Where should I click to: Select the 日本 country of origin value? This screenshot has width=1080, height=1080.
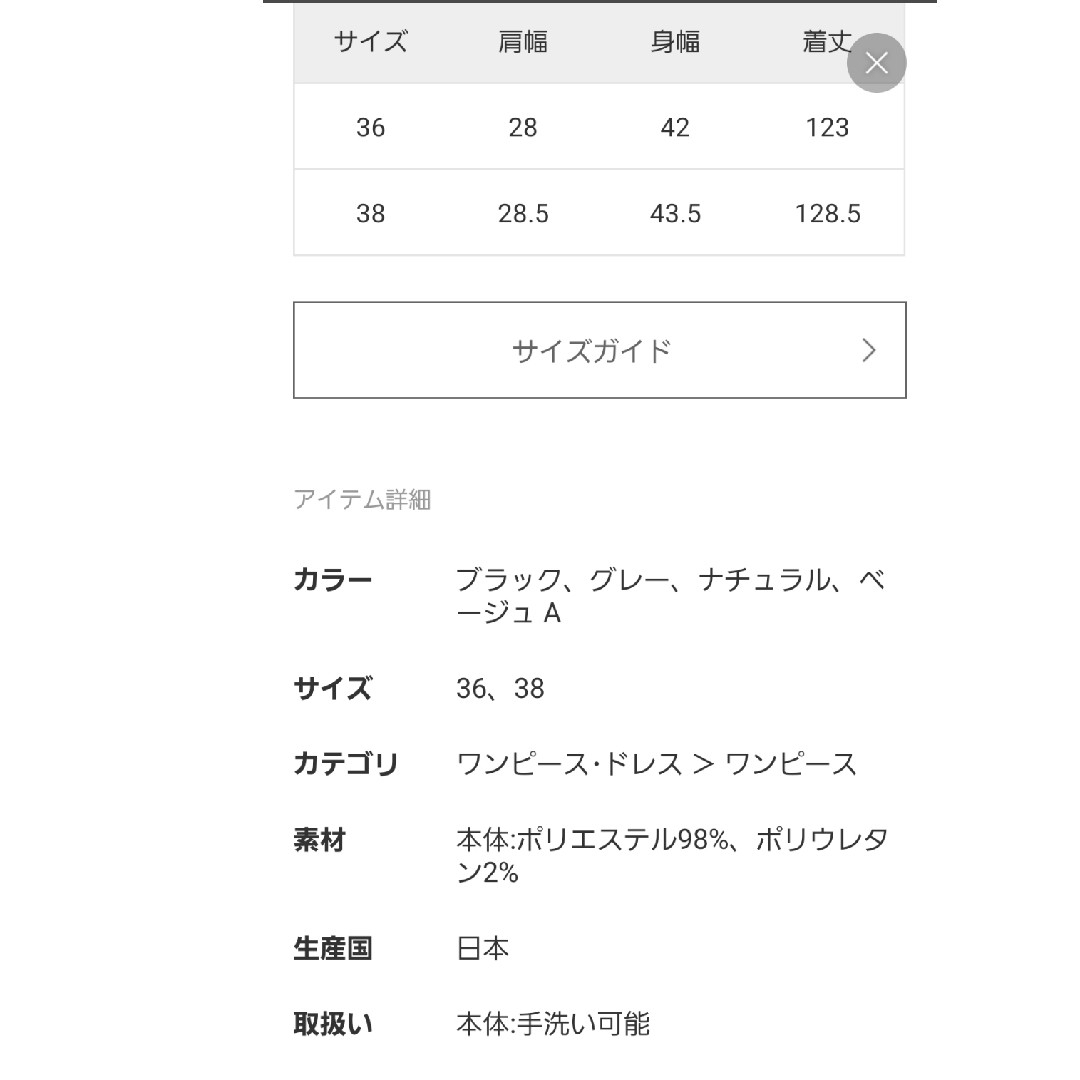(482, 948)
